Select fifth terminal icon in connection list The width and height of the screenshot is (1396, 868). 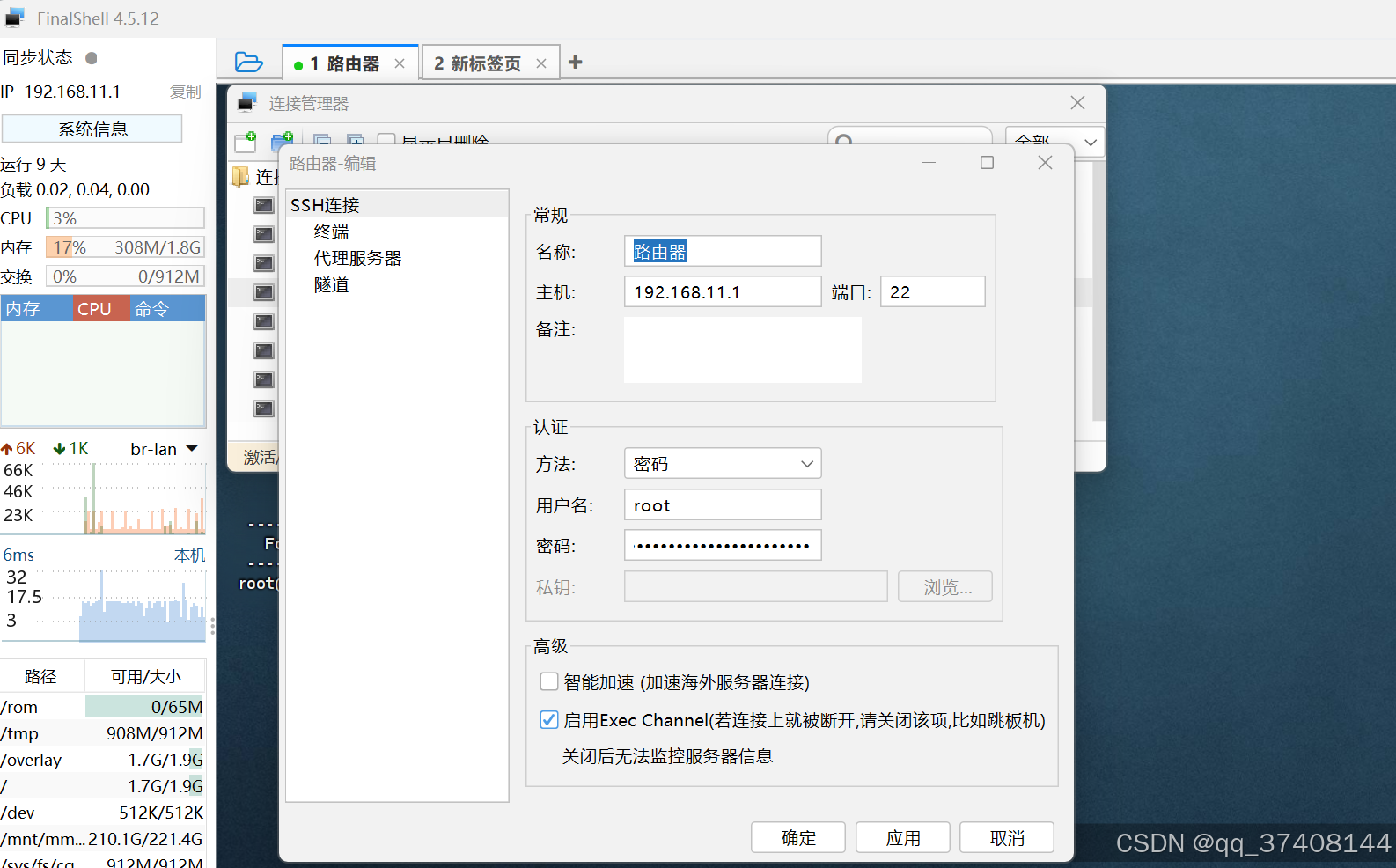click(263, 321)
